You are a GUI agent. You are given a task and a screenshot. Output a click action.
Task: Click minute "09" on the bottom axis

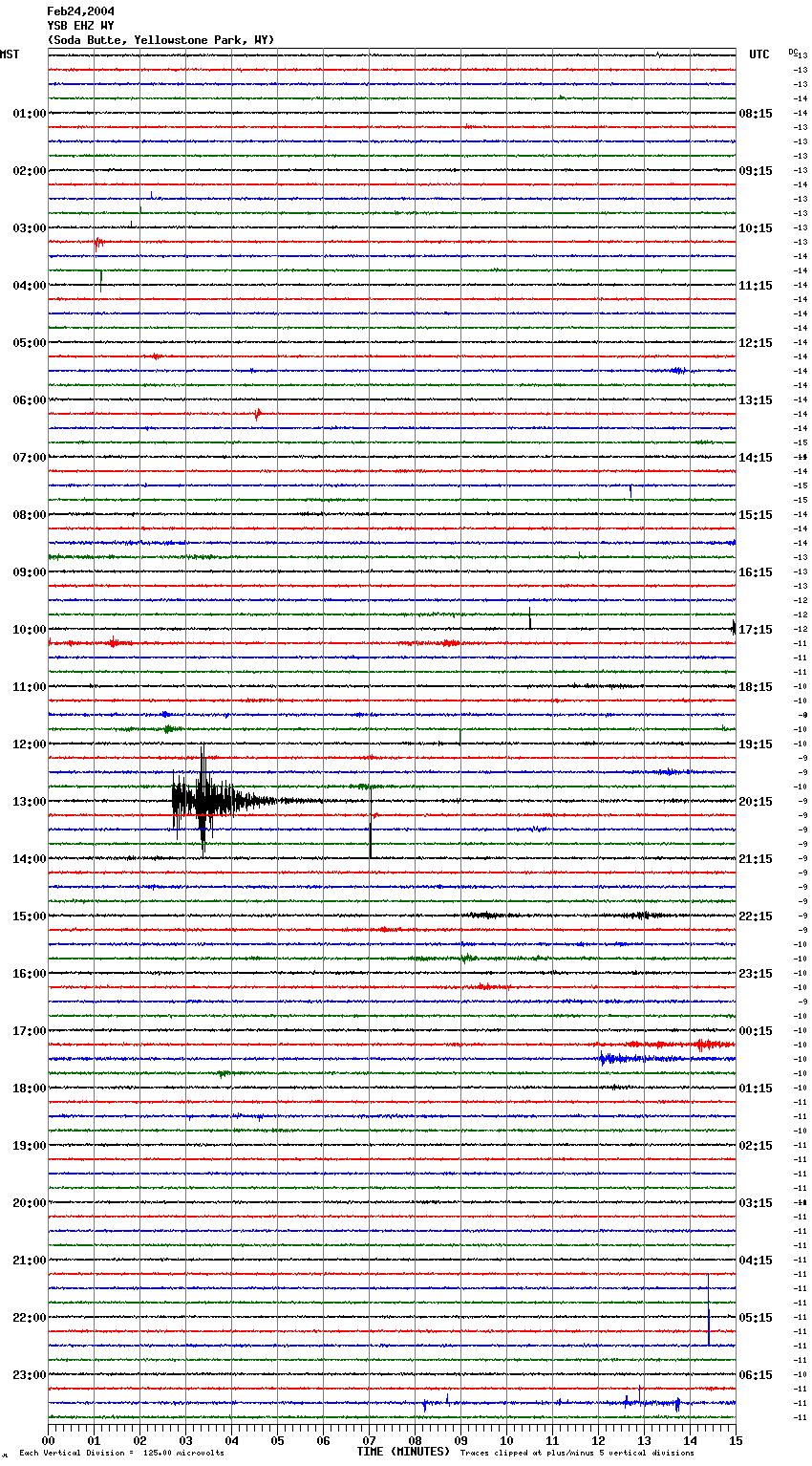(x=460, y=1440)
